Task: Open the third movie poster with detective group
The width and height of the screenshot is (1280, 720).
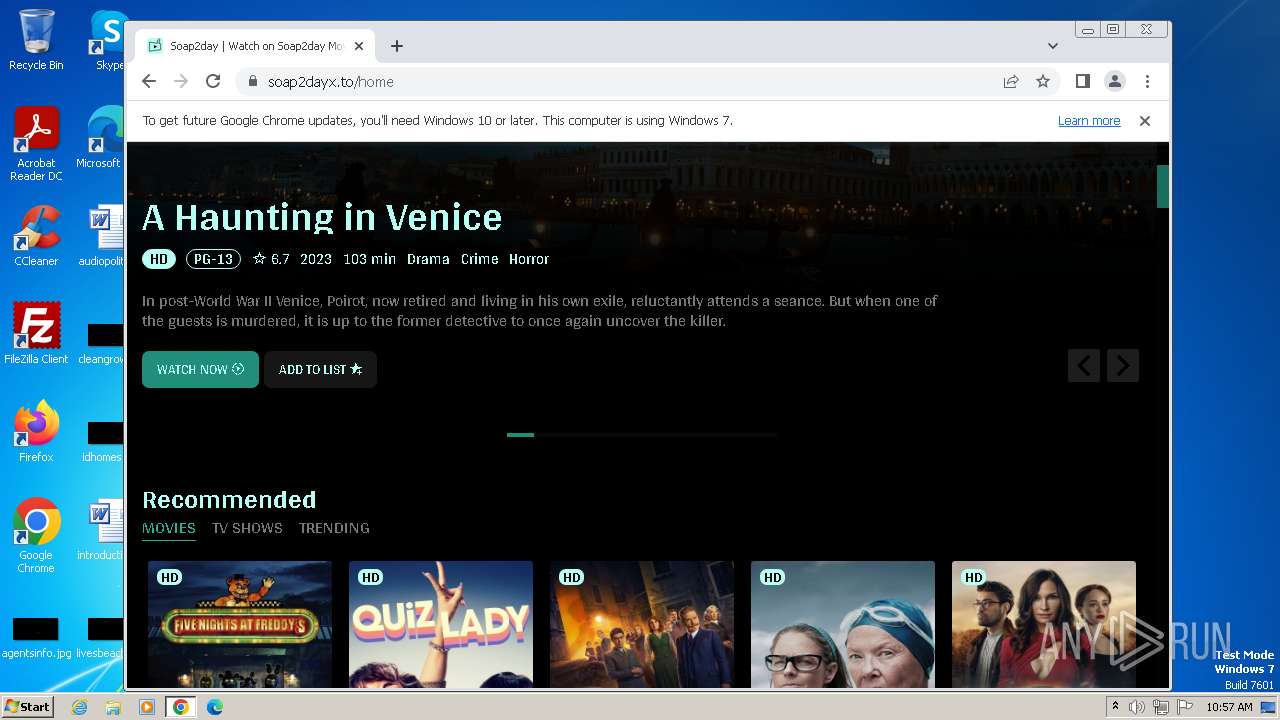Action: click(642, 624)
